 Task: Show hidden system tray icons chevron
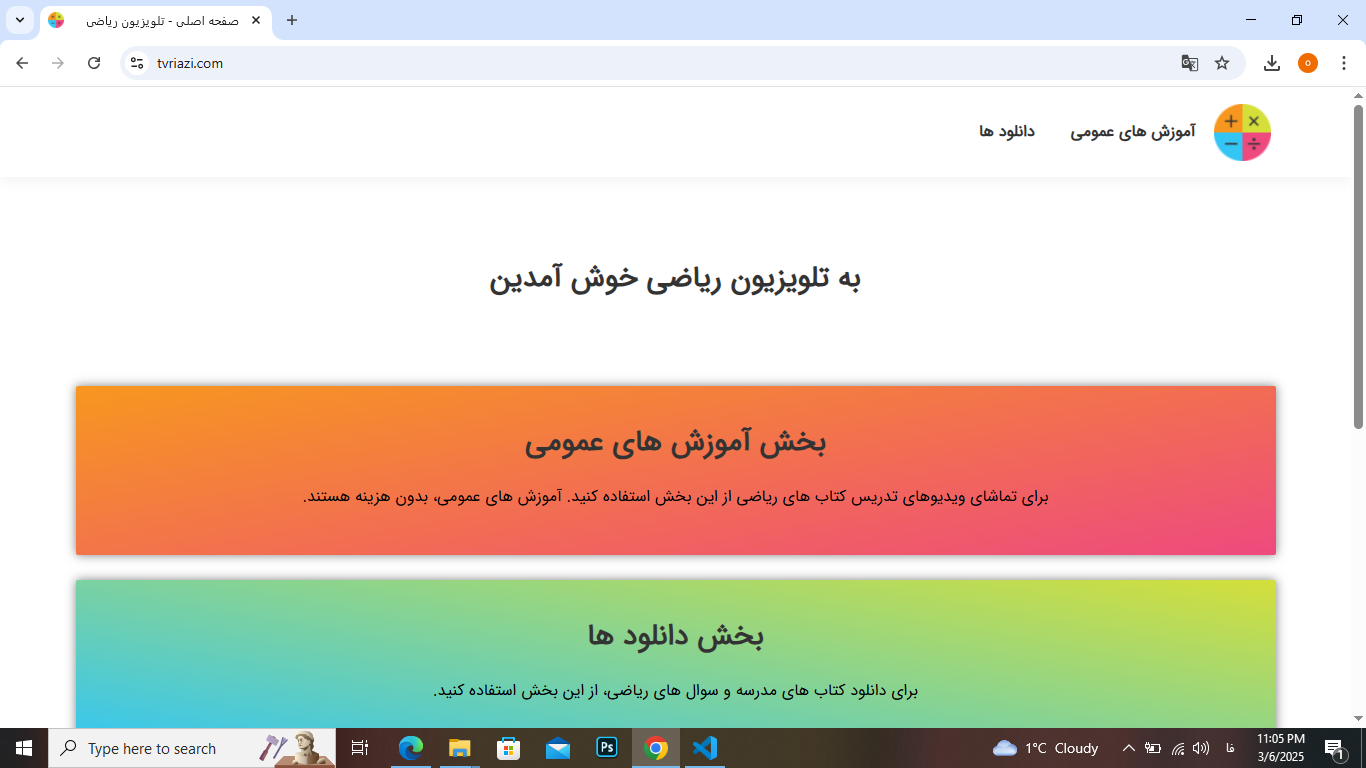1128,748
